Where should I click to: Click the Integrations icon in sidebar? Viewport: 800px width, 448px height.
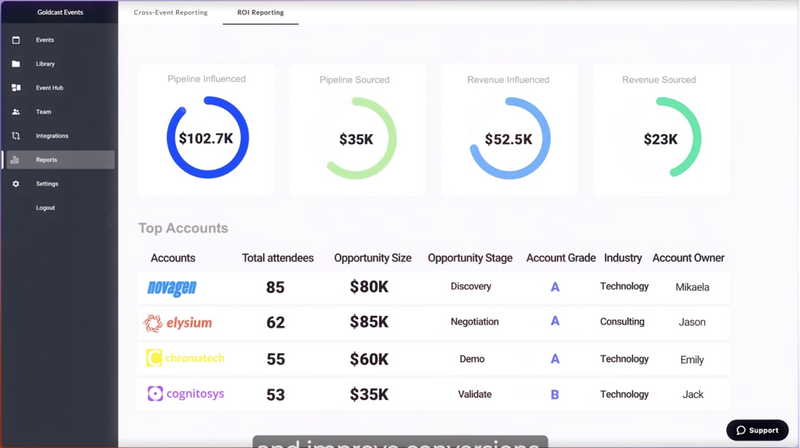click(16, 136)
